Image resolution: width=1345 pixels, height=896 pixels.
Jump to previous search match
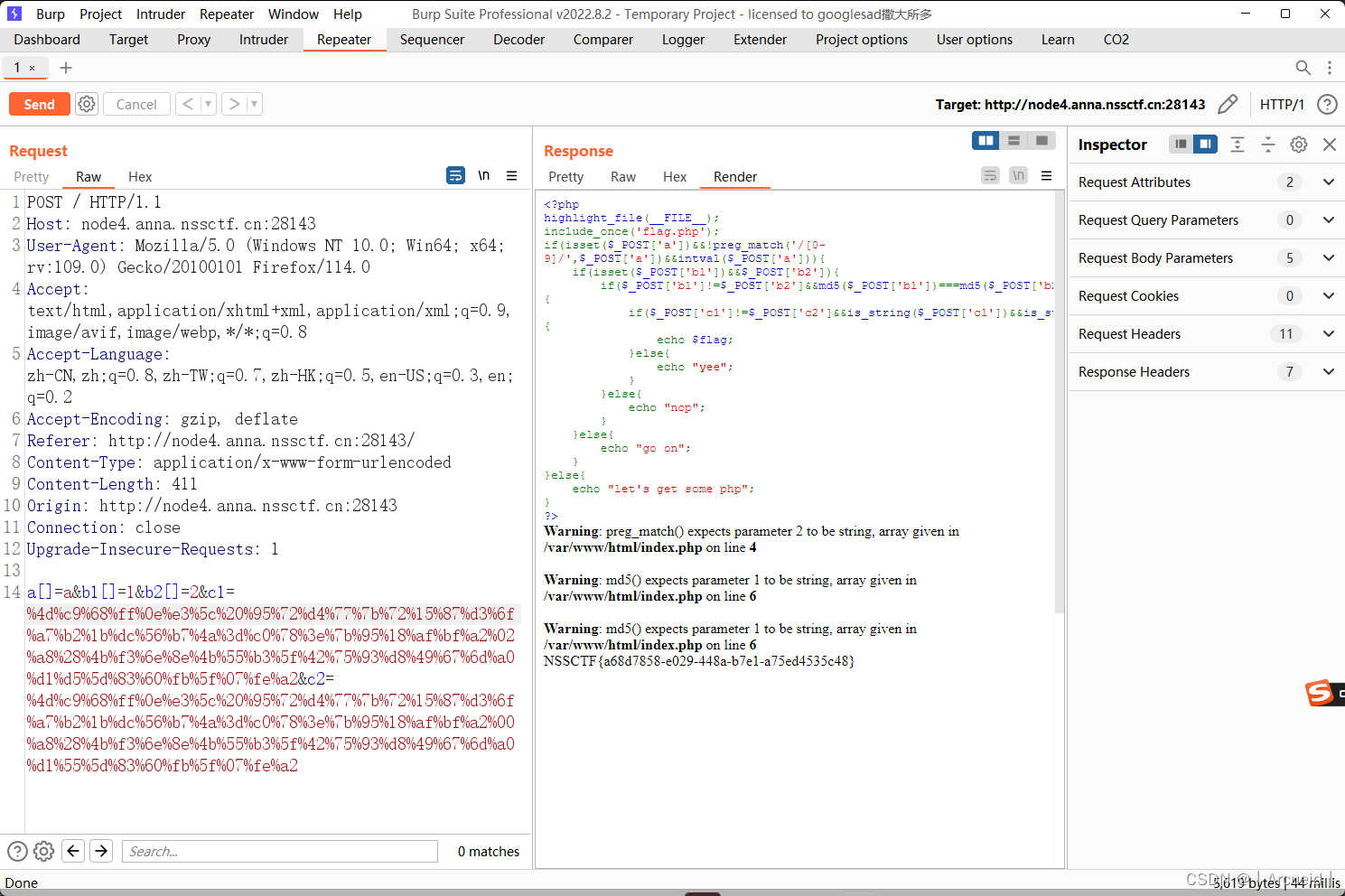[74, 851]
